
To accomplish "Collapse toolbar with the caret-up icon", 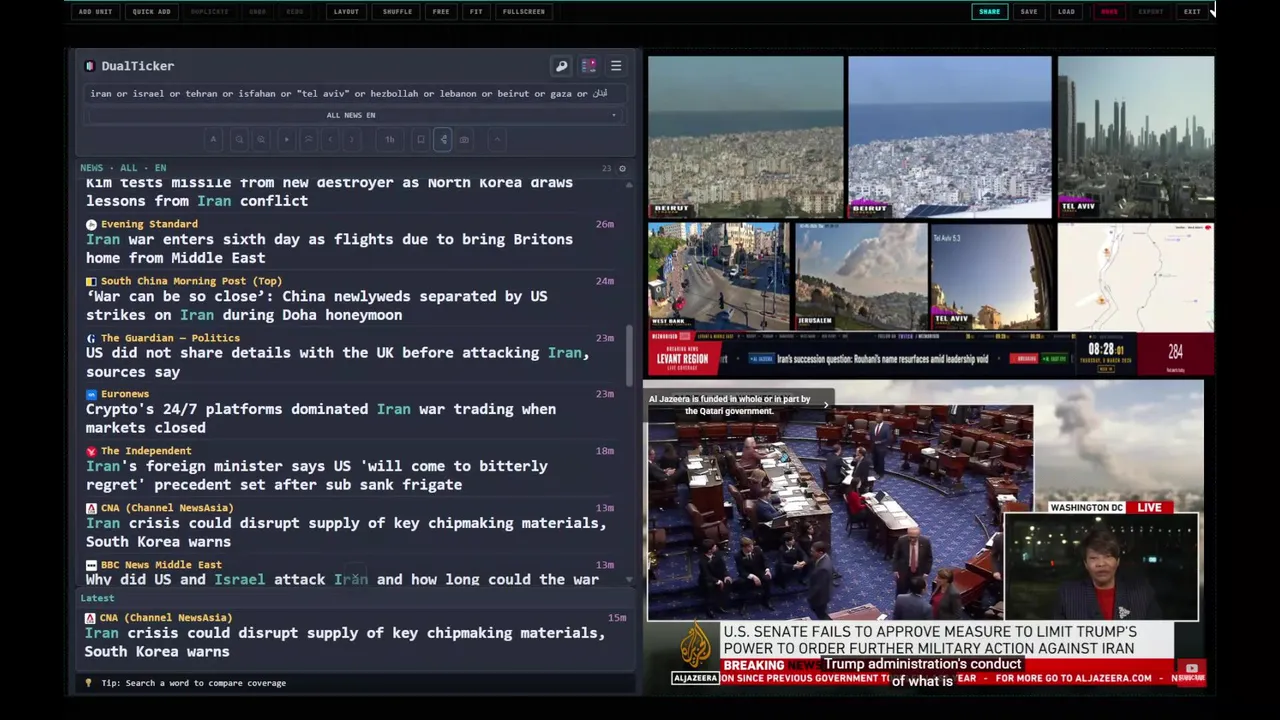I will [x=497, y=139].
